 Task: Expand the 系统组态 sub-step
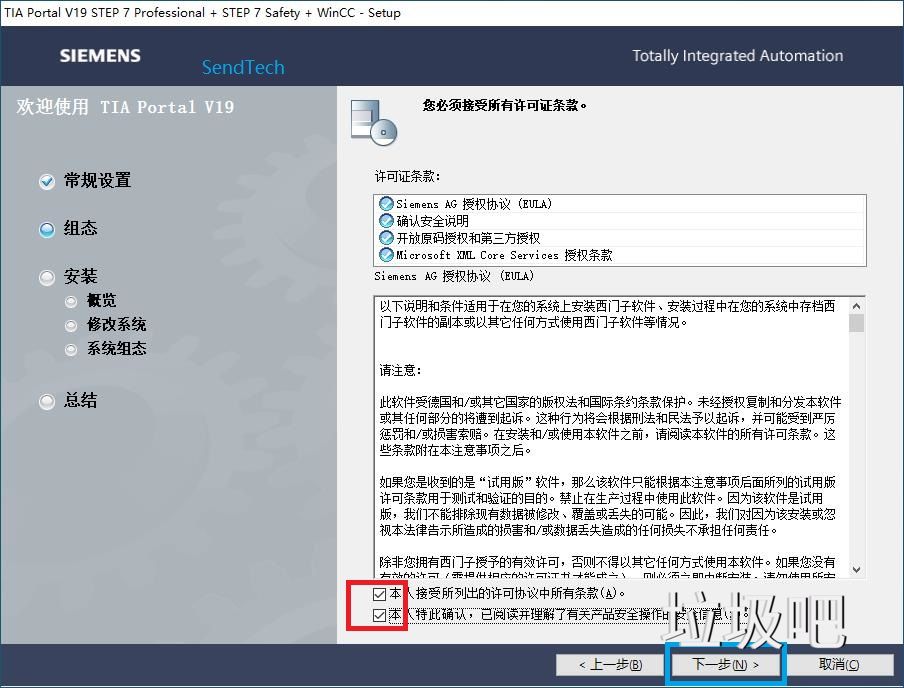coord(69,349)
